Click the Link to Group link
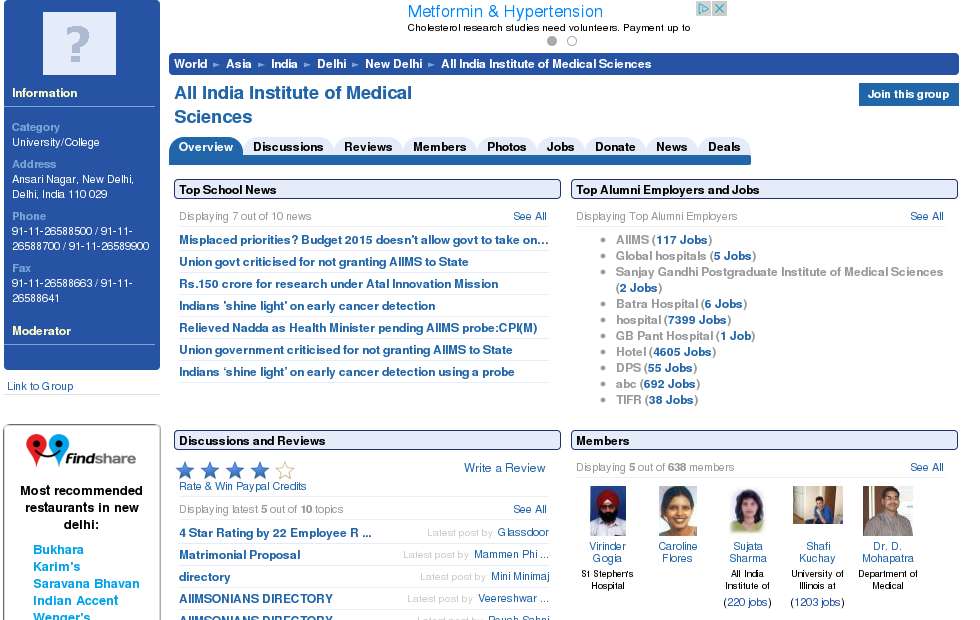Viewport: 980px width, 620px height. coord(40,386)
